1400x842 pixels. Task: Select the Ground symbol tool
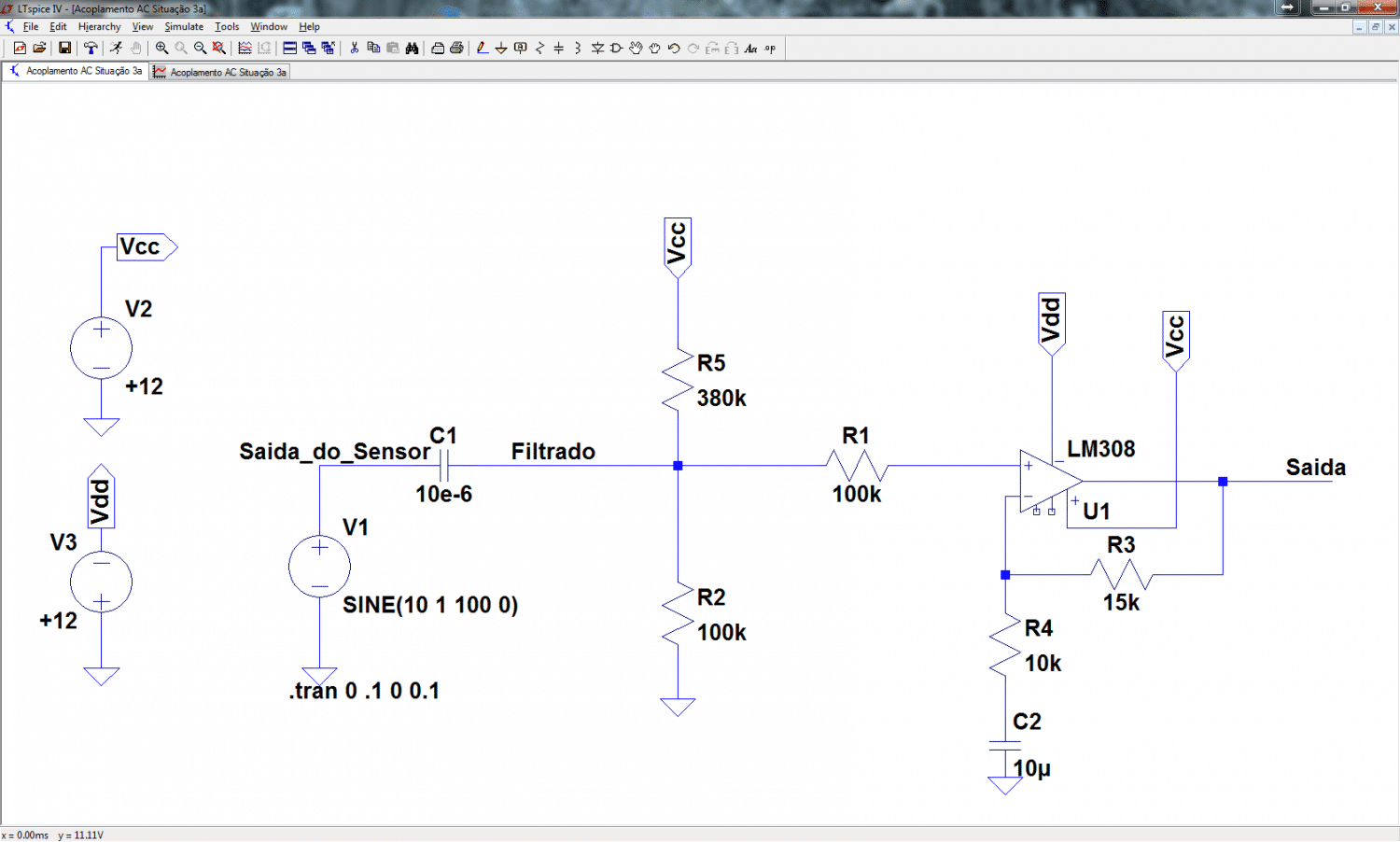[501, 48]
